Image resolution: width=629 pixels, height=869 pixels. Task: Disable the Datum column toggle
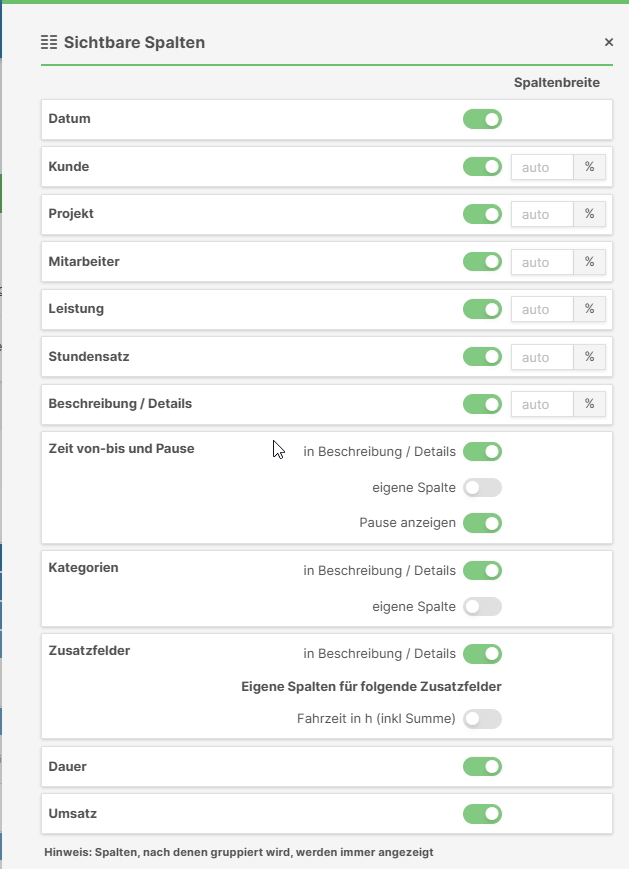pos(483,119)
